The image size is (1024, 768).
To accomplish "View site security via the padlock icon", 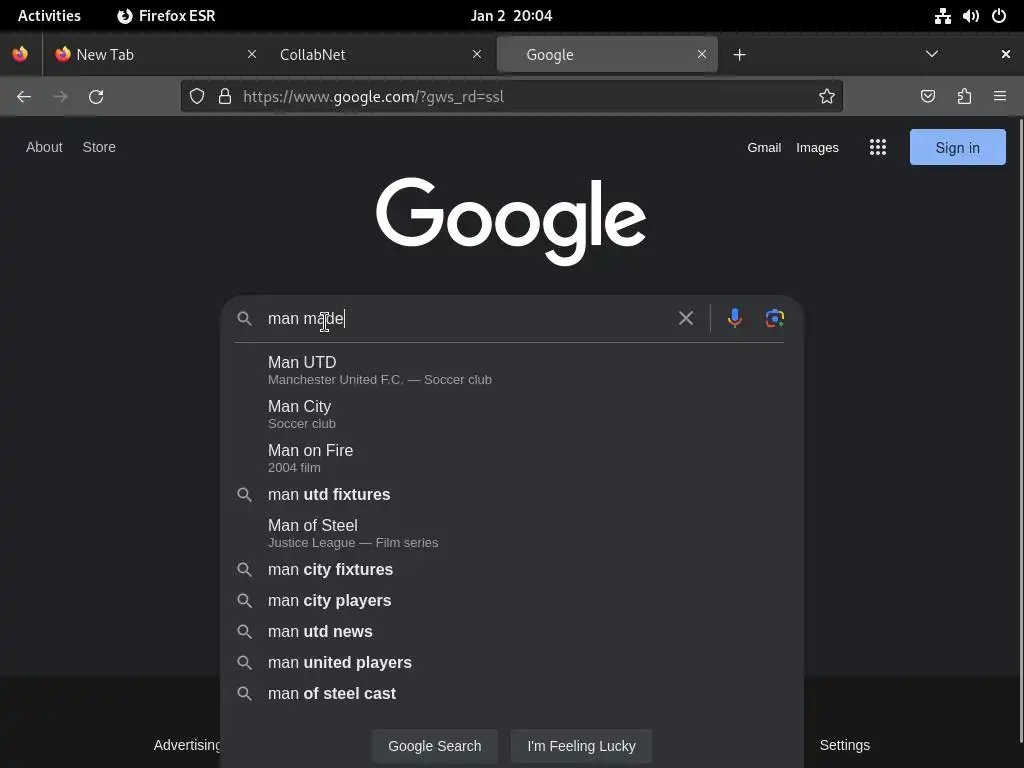I will [225, 97].
